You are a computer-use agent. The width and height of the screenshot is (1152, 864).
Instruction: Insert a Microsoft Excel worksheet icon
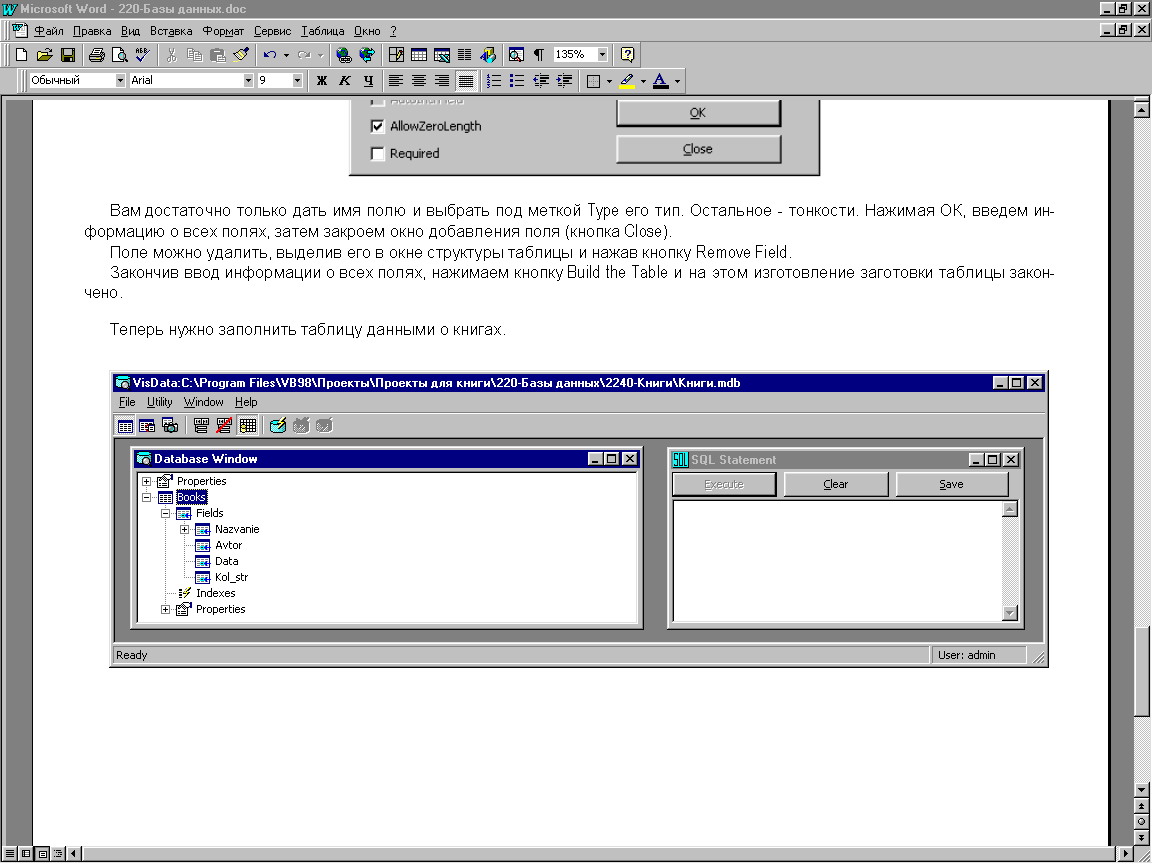click(442, 54)
